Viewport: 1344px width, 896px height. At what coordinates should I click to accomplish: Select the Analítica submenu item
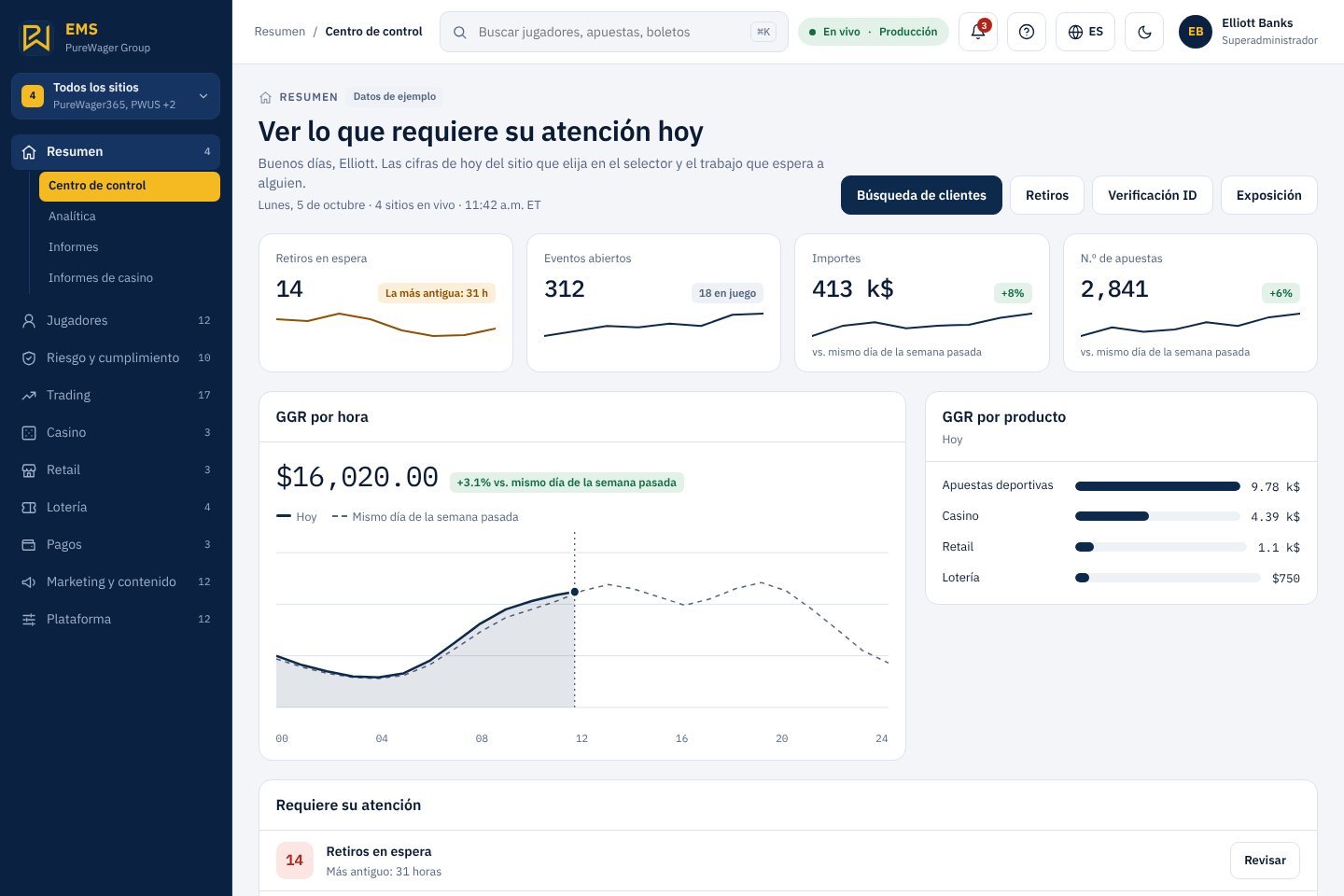[x=130, y=216]
